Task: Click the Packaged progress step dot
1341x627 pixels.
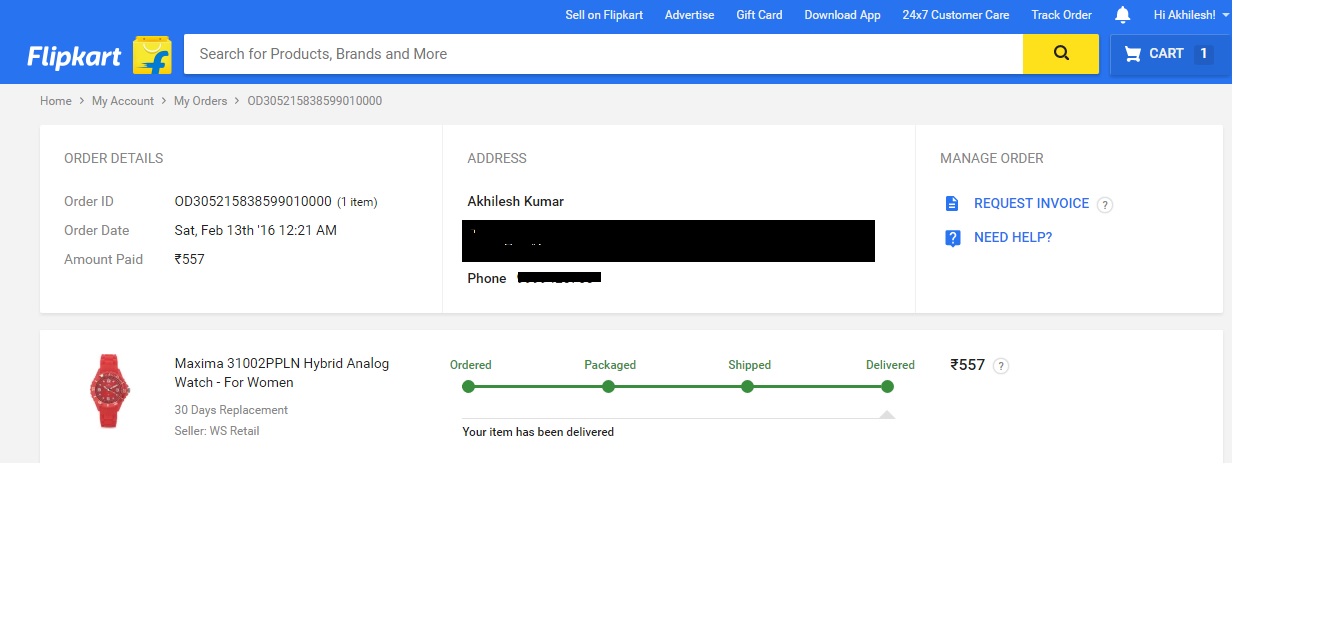Action: click(x=608, y=387)
